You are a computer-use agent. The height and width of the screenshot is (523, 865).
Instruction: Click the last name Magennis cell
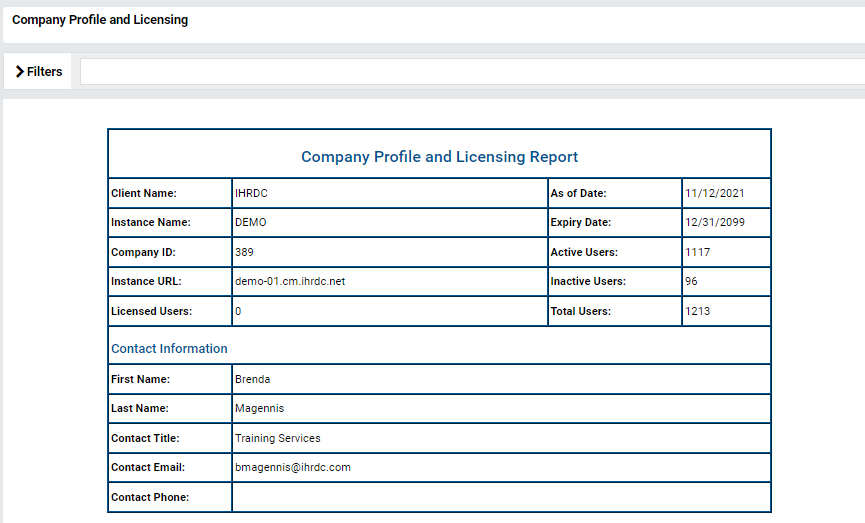point(501,408)
